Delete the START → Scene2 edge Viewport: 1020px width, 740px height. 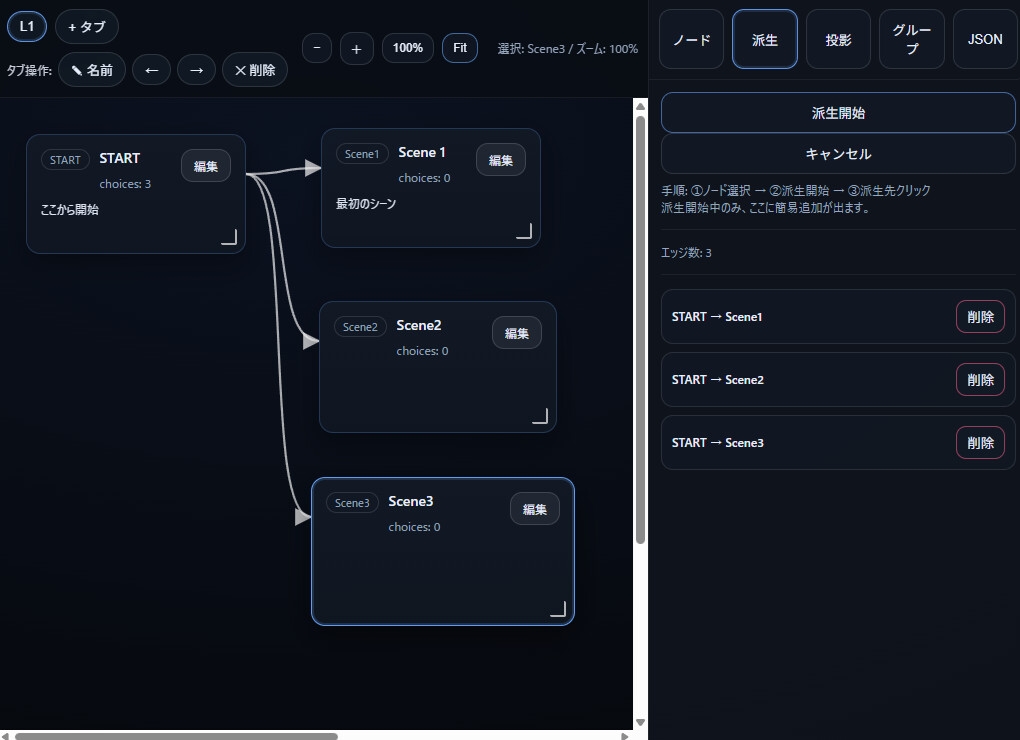980,380
